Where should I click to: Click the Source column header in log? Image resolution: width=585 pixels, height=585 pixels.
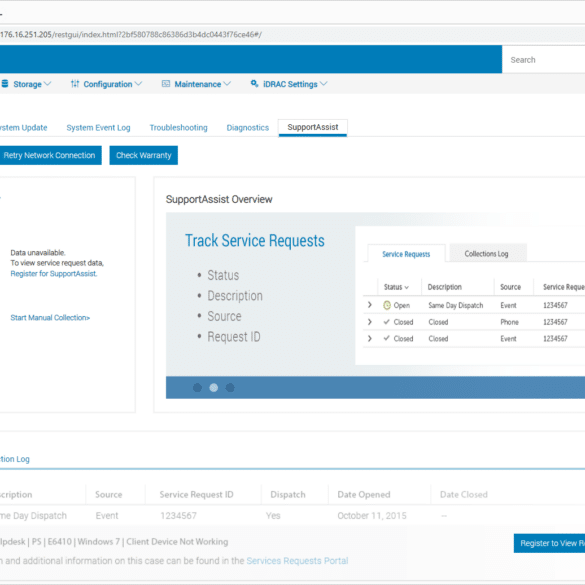pos(109,494)
